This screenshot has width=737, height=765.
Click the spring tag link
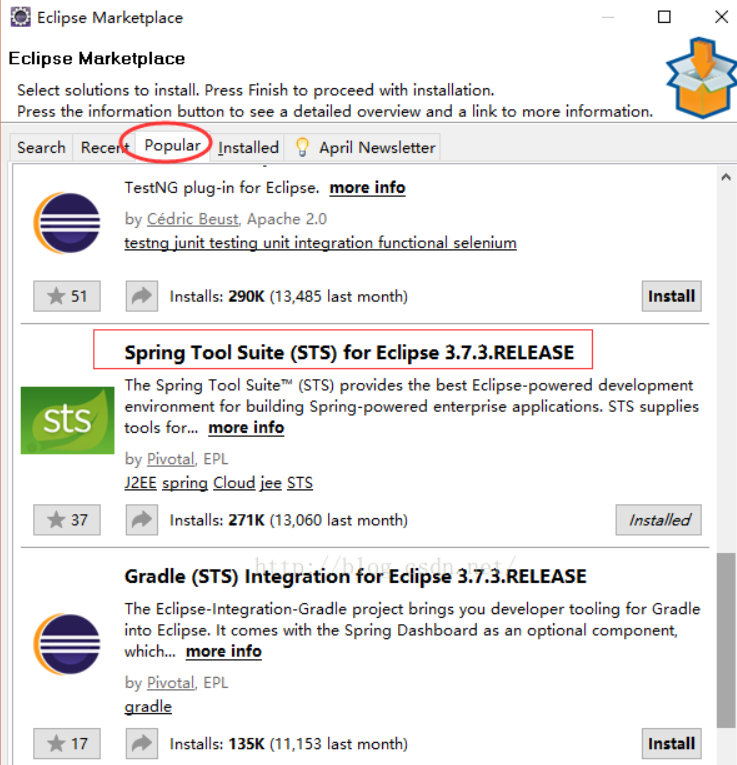point(185,483)
